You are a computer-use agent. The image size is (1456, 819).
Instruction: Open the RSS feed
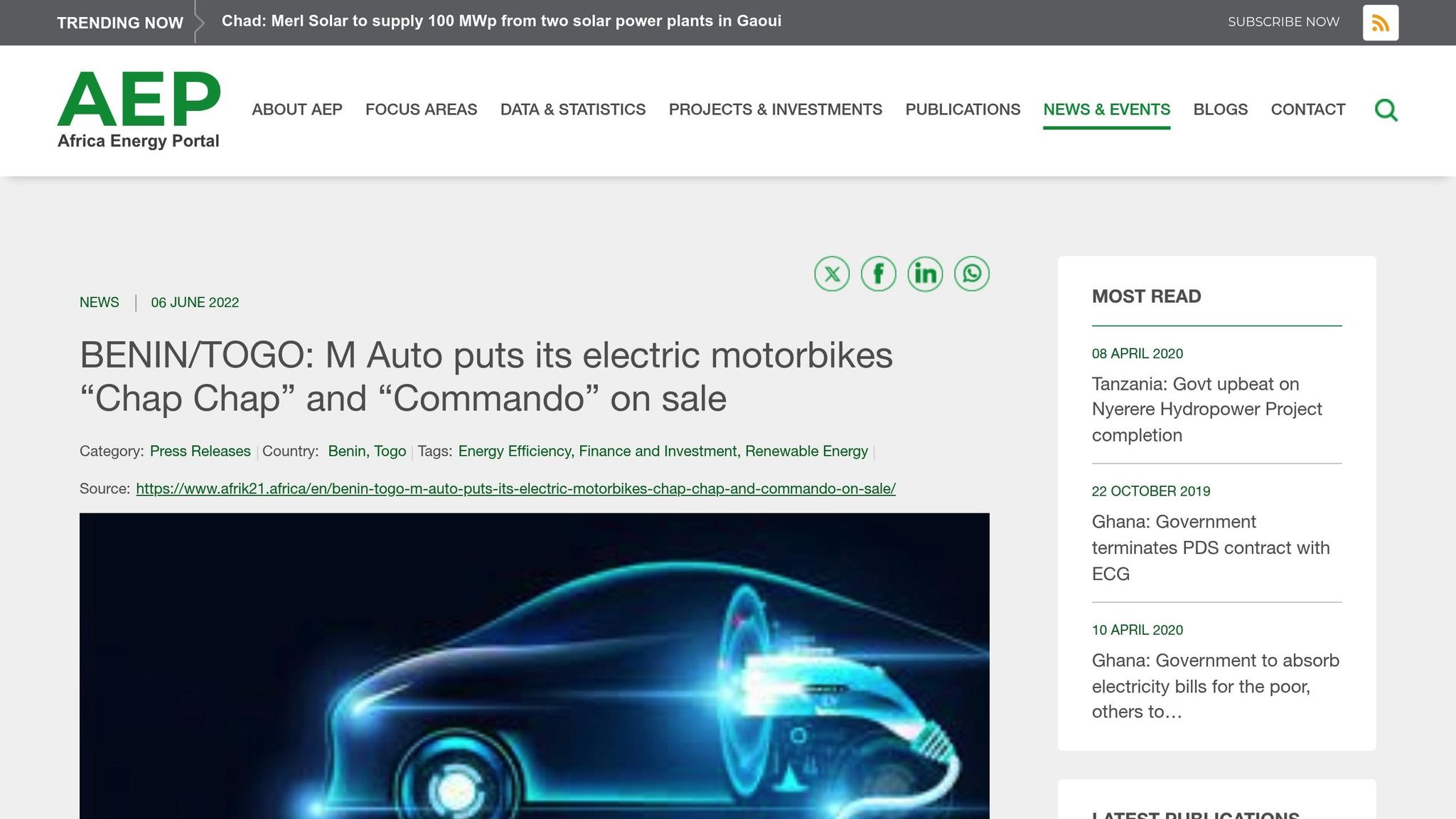1379,22
